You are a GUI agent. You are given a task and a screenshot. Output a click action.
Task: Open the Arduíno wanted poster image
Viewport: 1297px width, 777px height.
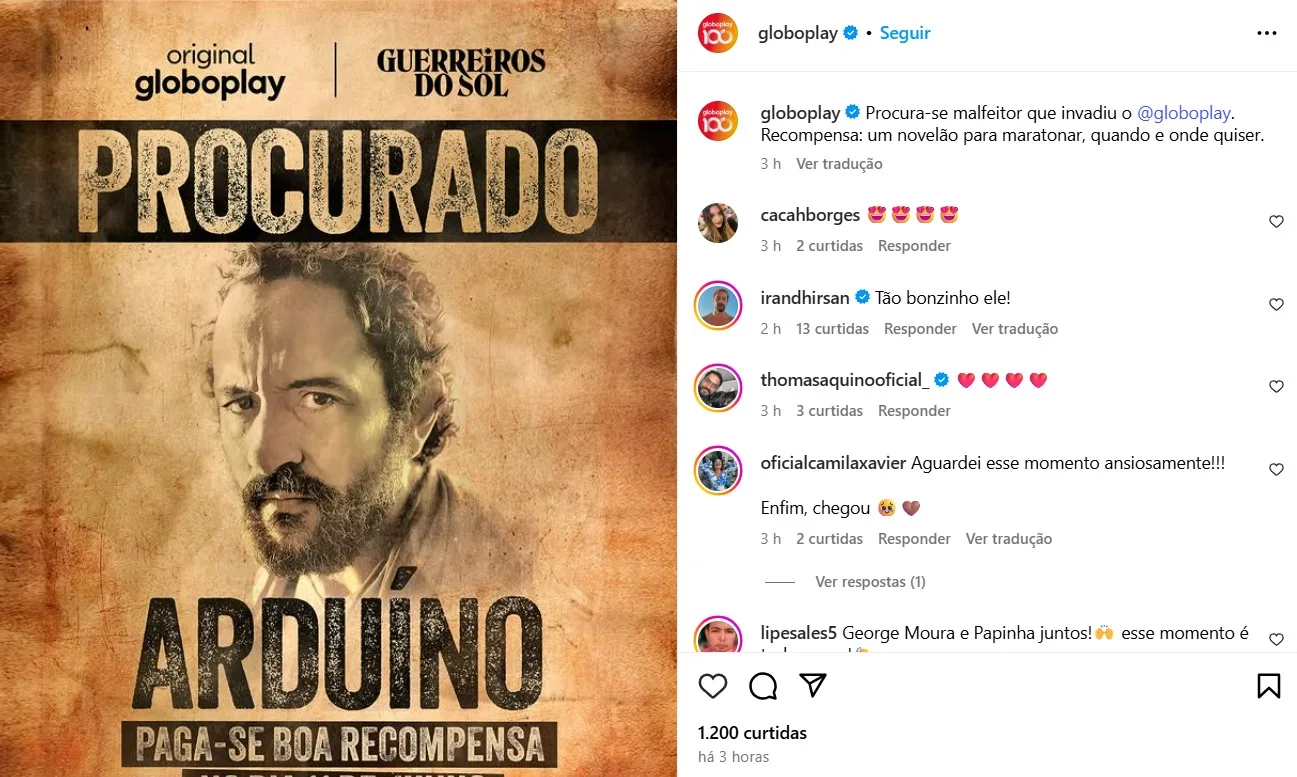338,388
